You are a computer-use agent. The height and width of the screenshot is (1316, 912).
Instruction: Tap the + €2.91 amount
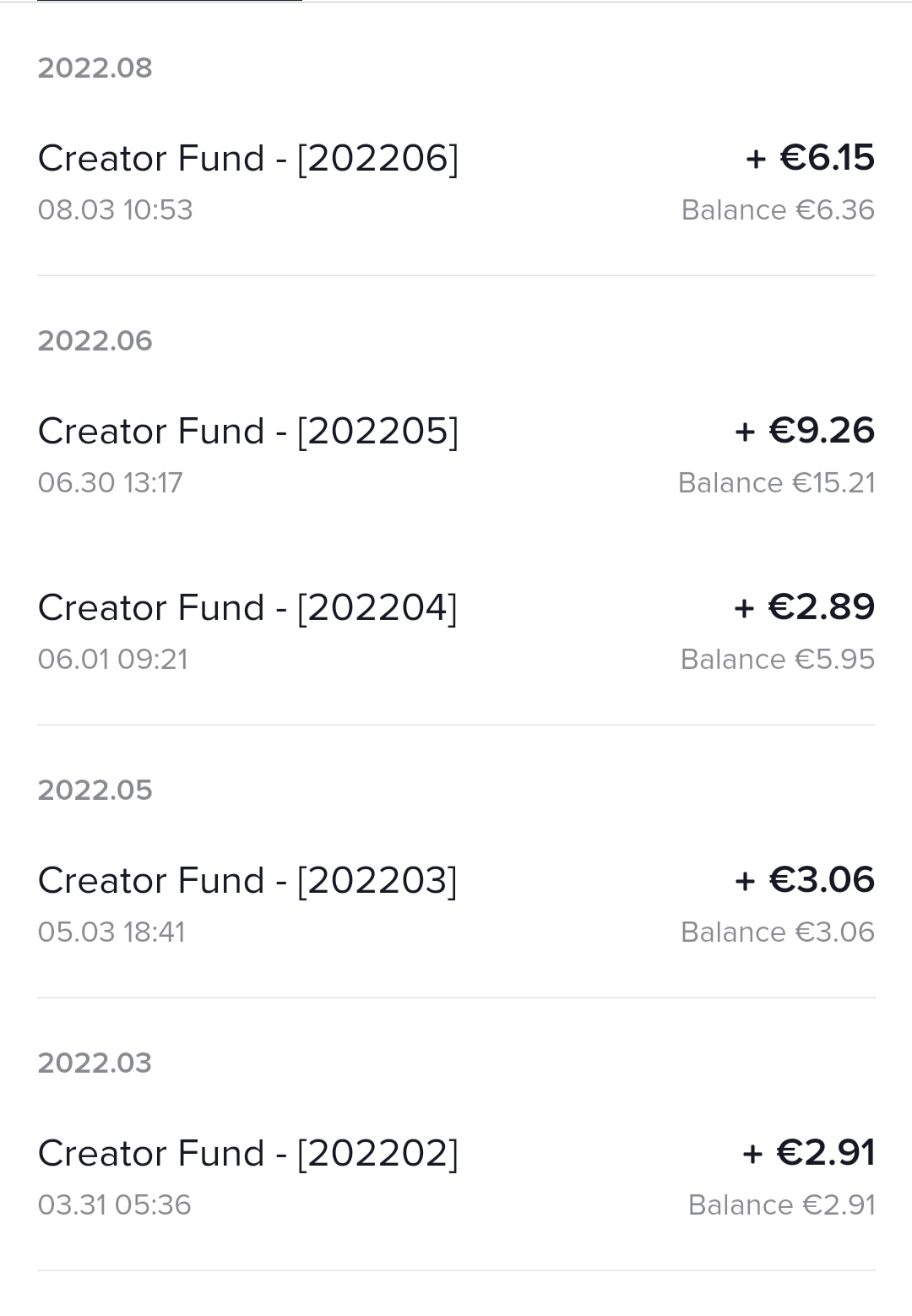[808, 1153]
